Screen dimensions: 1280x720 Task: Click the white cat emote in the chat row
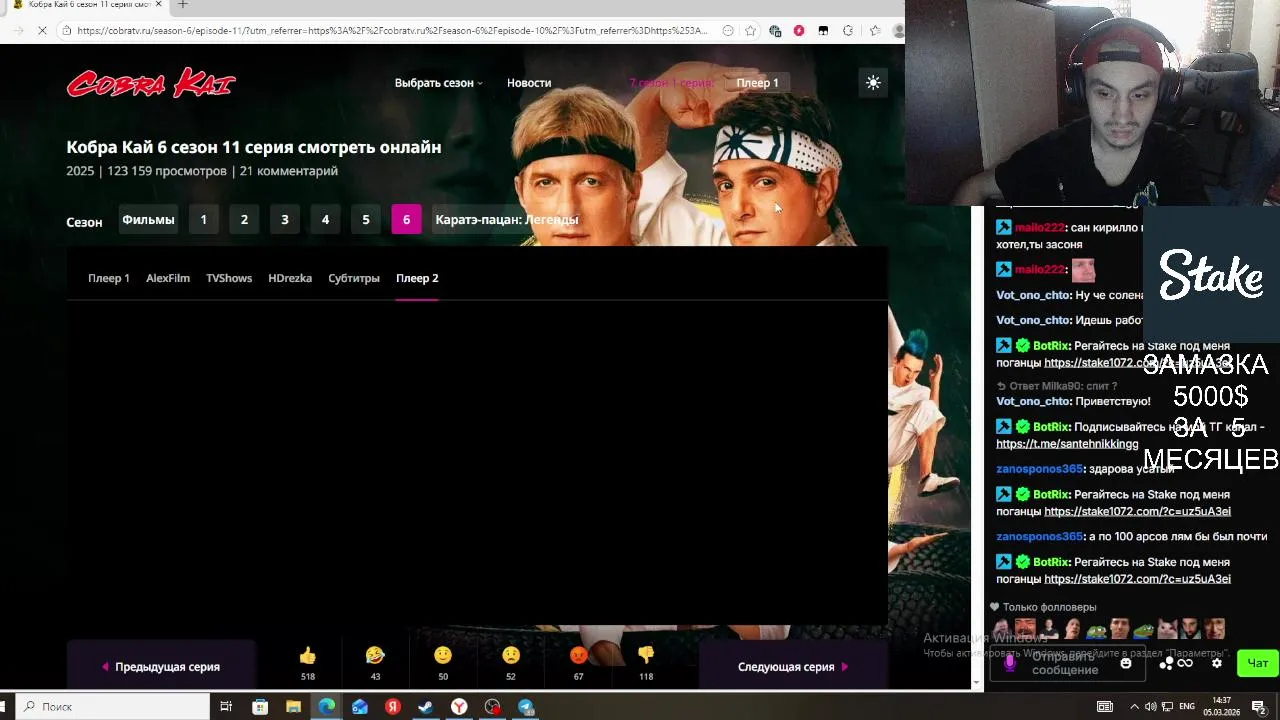[x=1167, y=629]
